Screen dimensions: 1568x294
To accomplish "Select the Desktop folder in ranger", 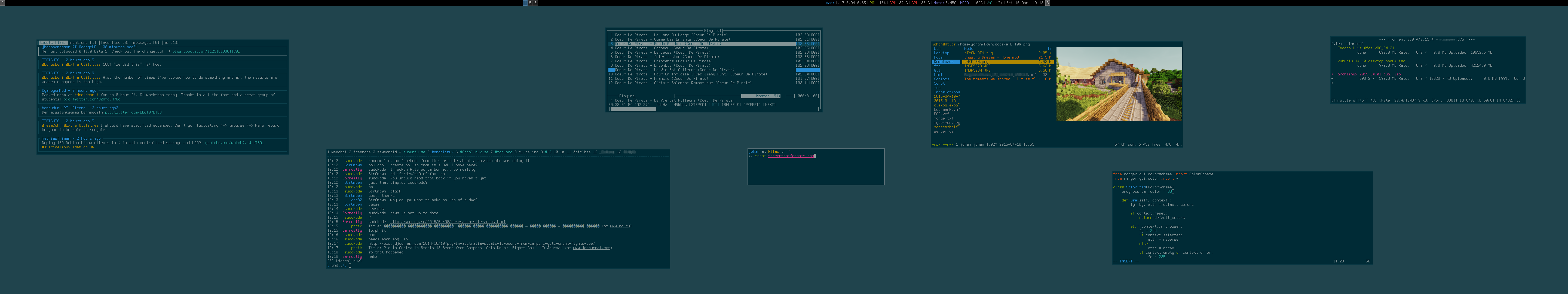I will tap(941, 53).
